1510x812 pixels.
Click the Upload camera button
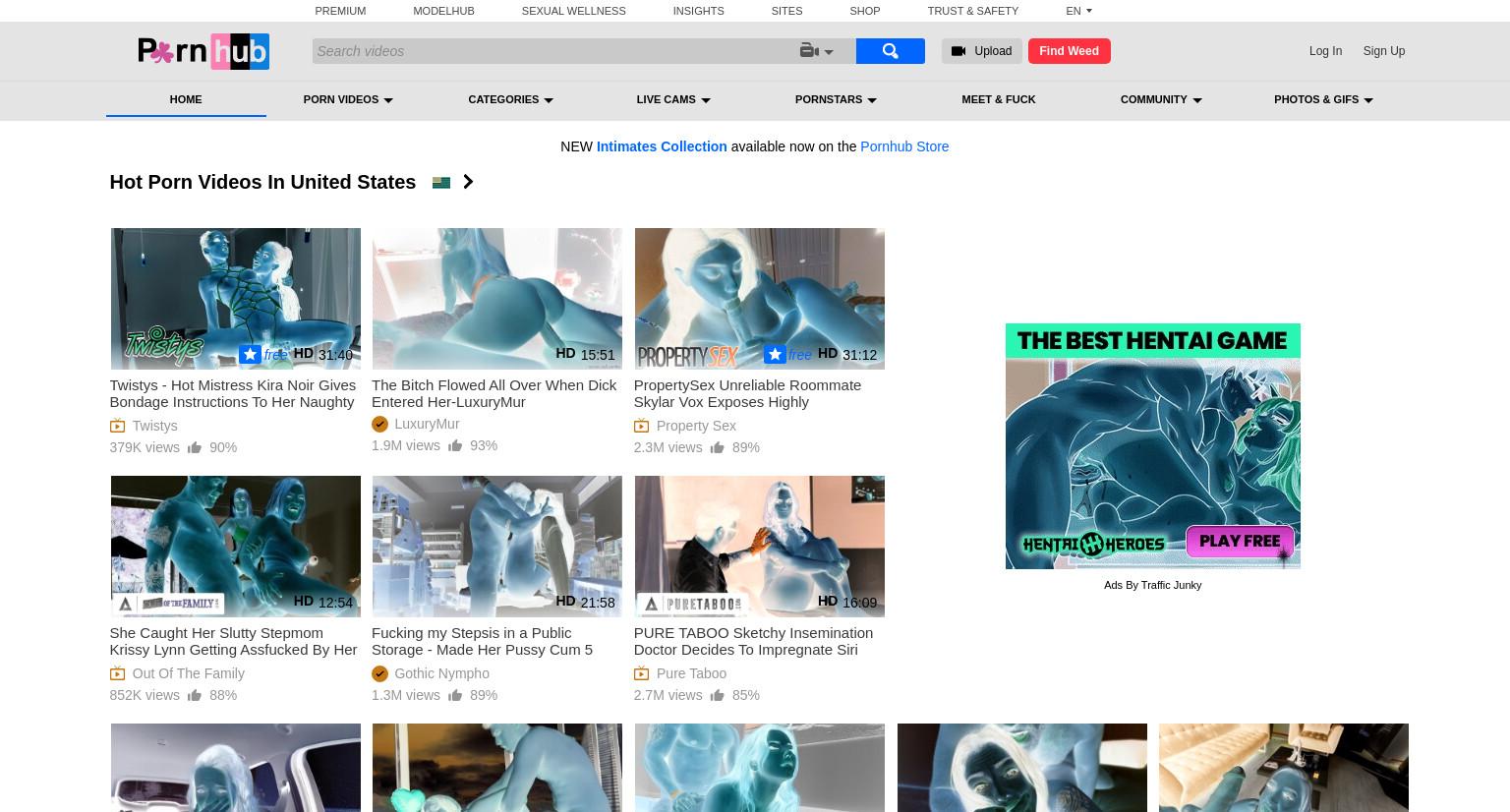tap(981, 51)
